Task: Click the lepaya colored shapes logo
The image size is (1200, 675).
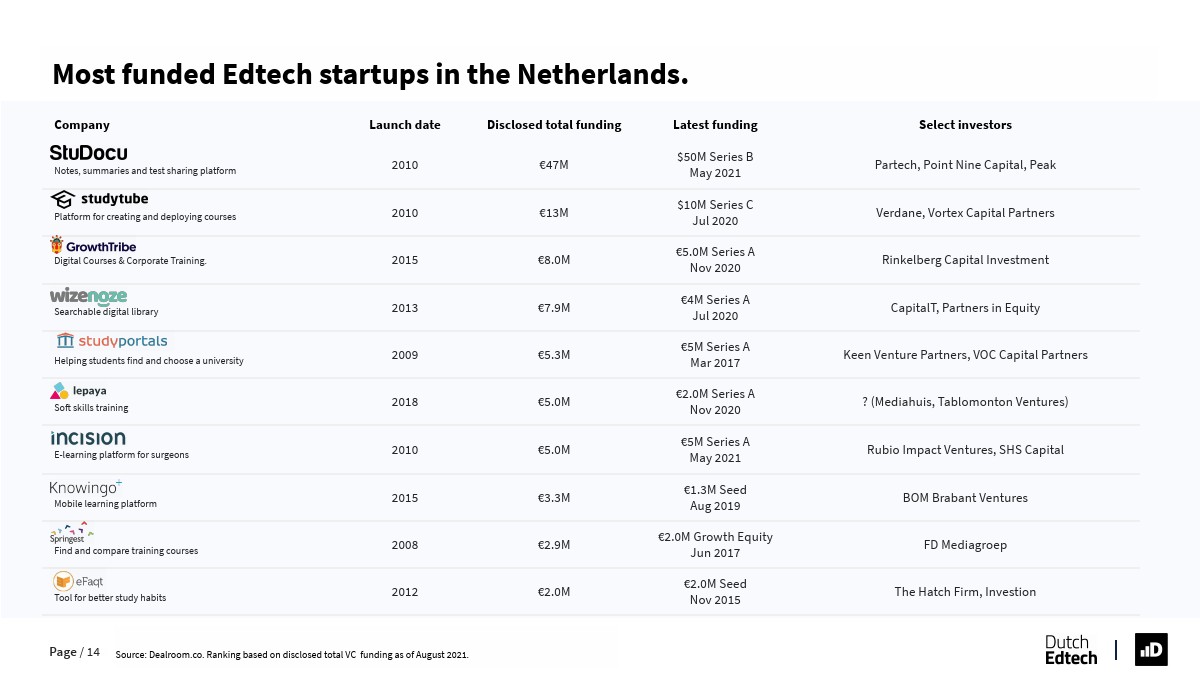Action: pos(60,390)
